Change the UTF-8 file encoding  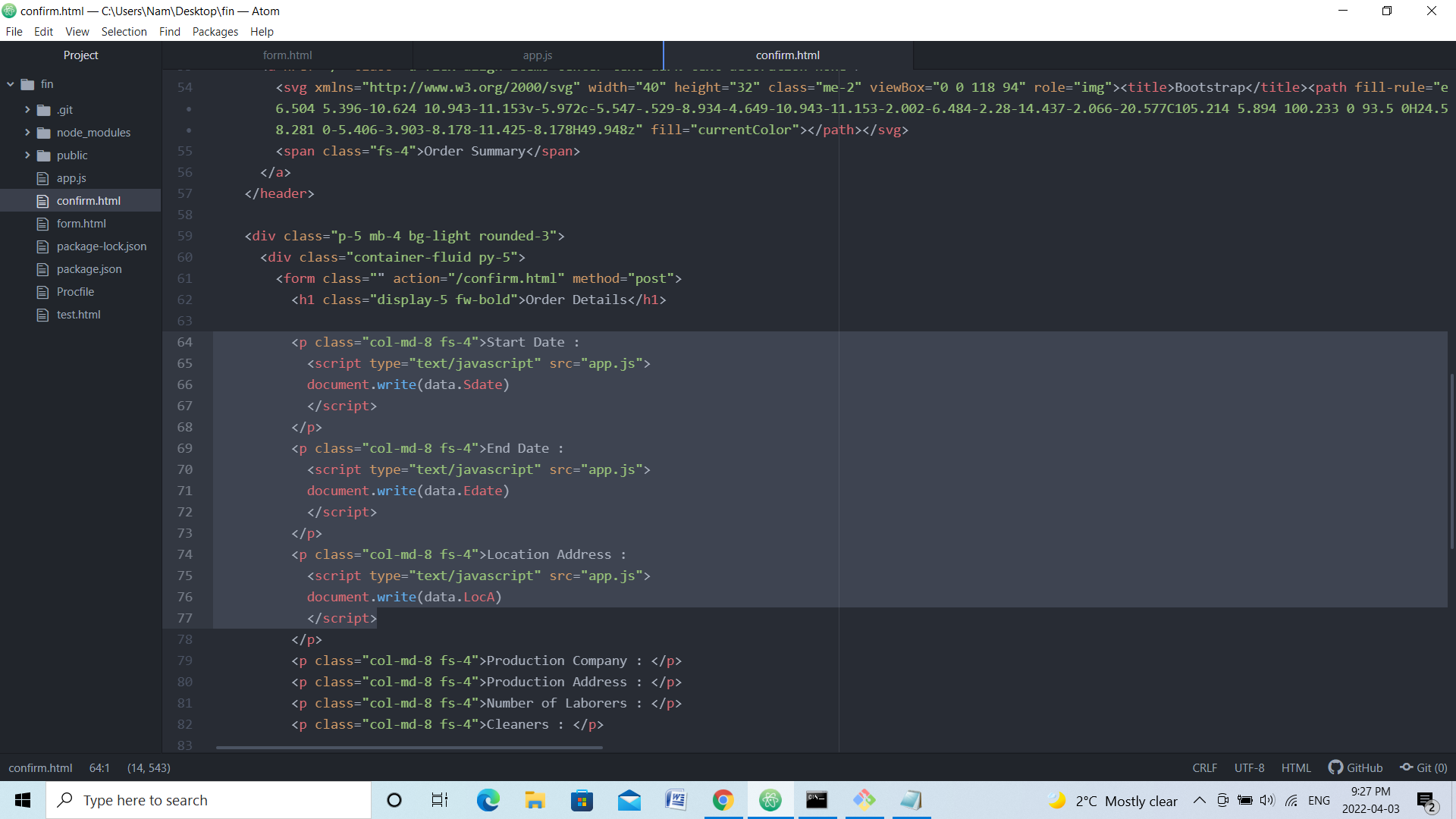(1249, 768)
